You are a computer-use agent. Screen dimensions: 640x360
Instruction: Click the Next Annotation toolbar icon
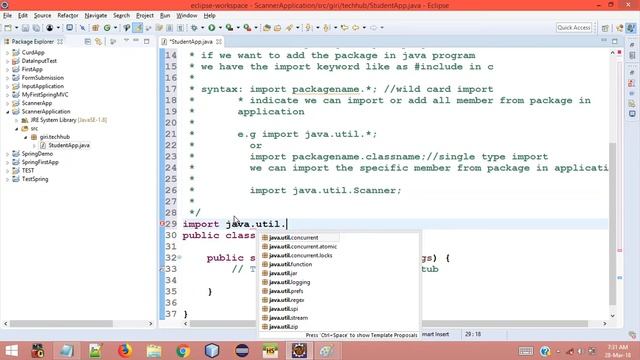click(309, 28)
